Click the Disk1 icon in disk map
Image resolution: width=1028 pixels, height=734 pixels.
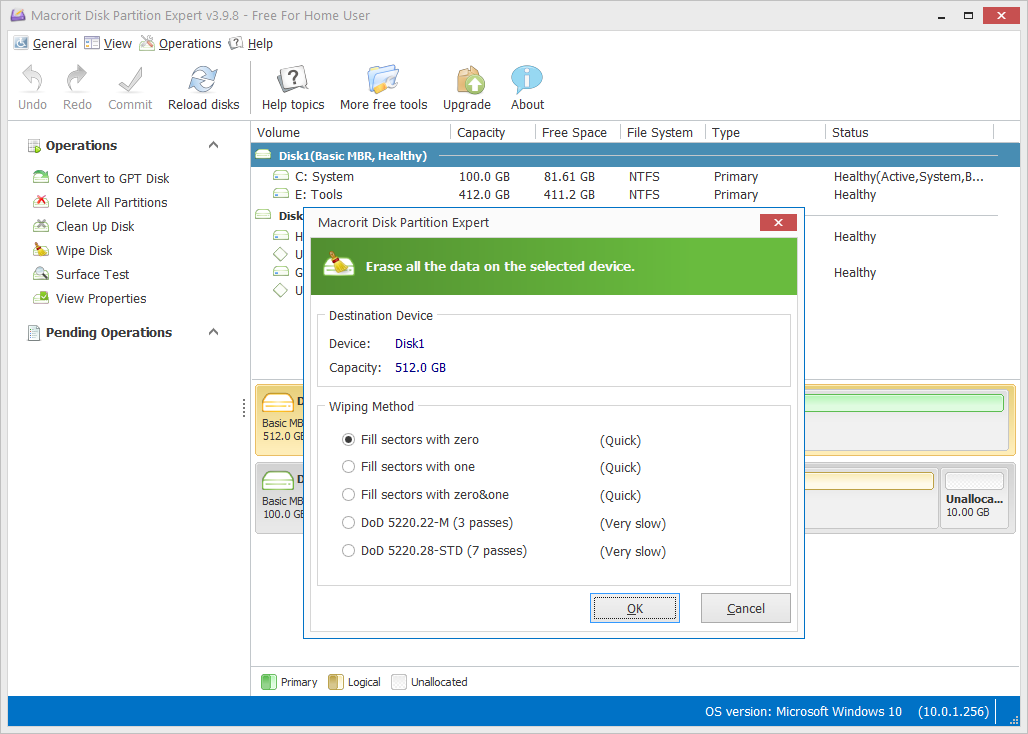277,402
